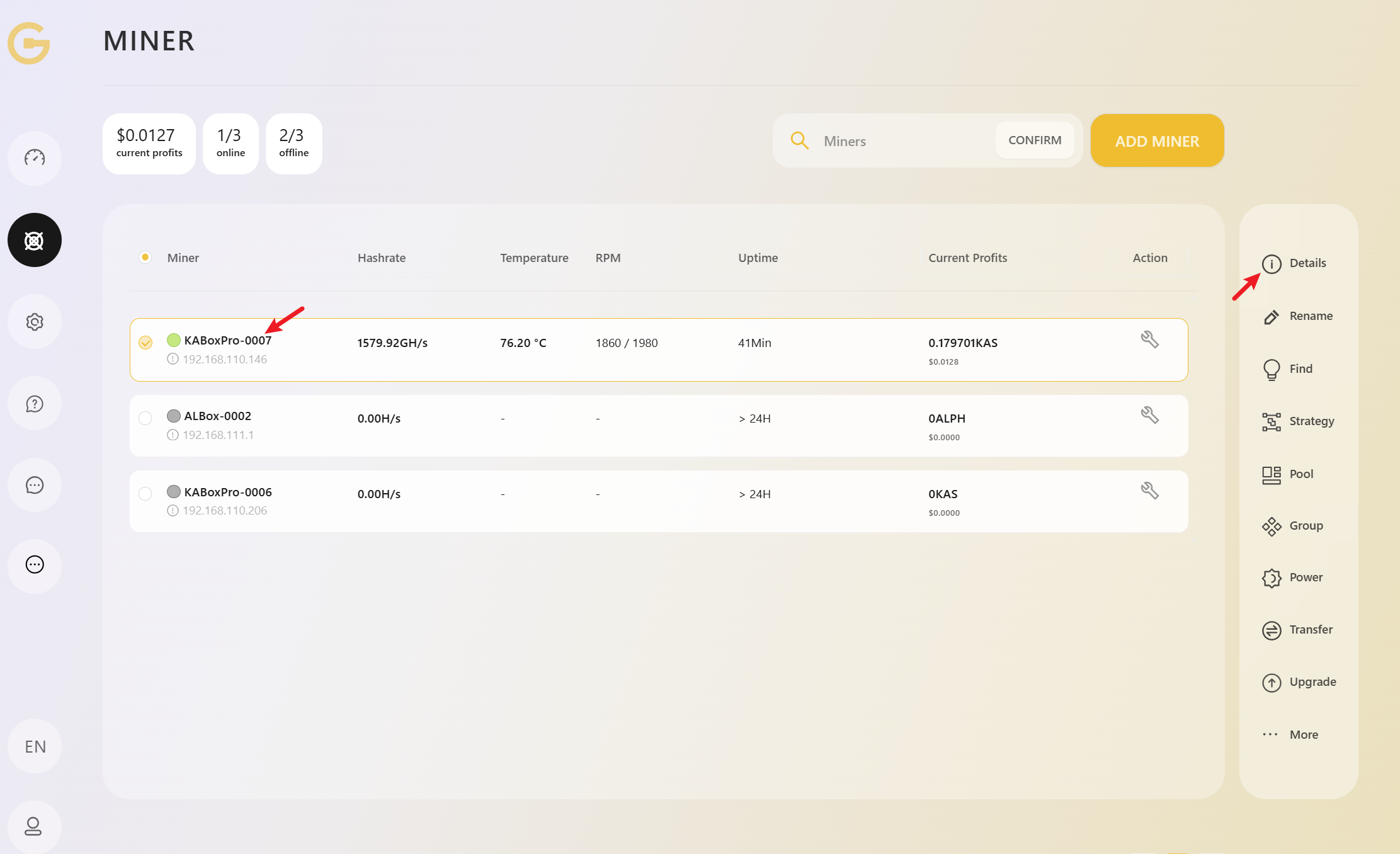1400x854 pixels.
Task: Click the Find lightbulb icon
Action: 1272,370
